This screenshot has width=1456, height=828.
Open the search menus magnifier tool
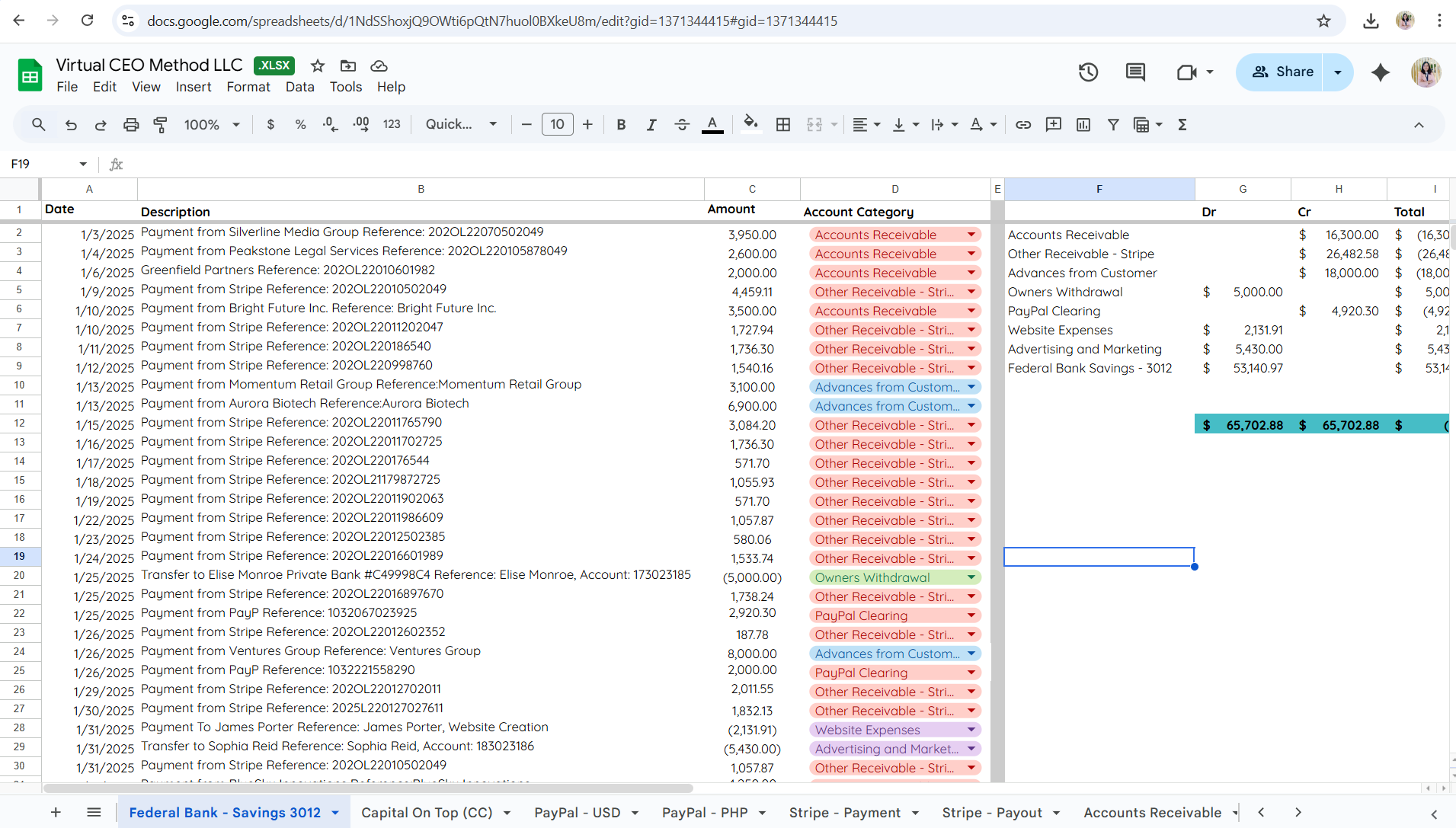38,124
